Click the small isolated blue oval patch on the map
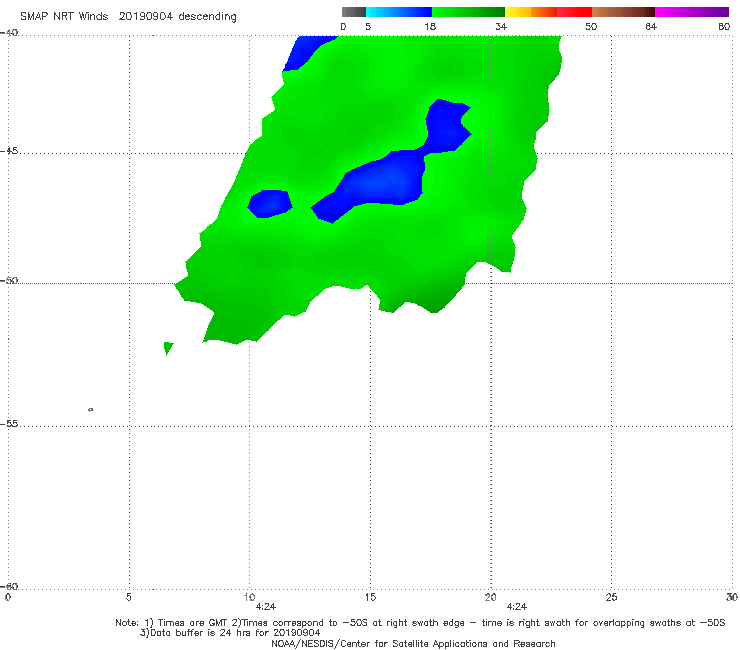740x650 pixels. 270,204
